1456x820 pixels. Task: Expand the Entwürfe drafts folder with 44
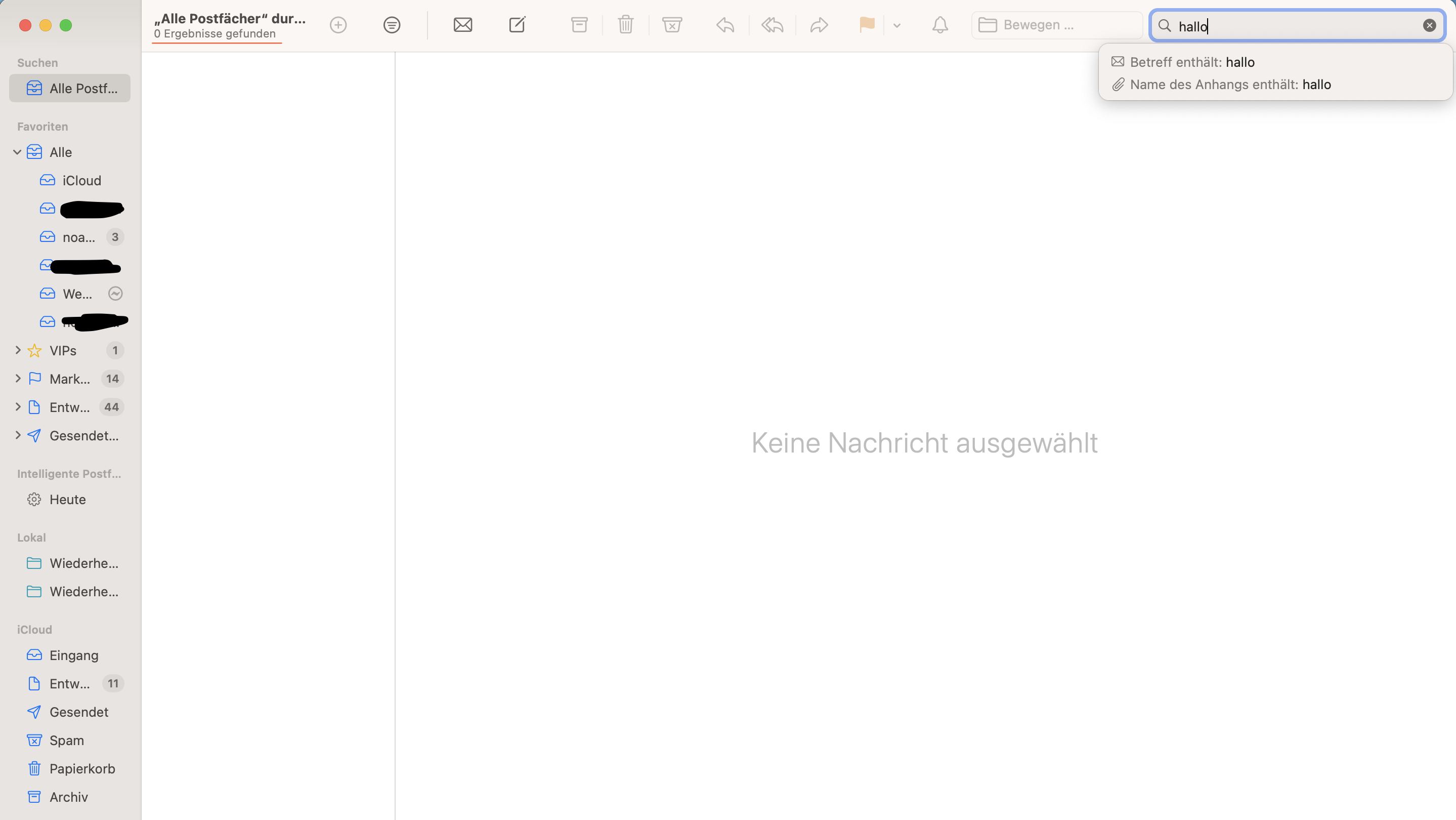(18, 407)
